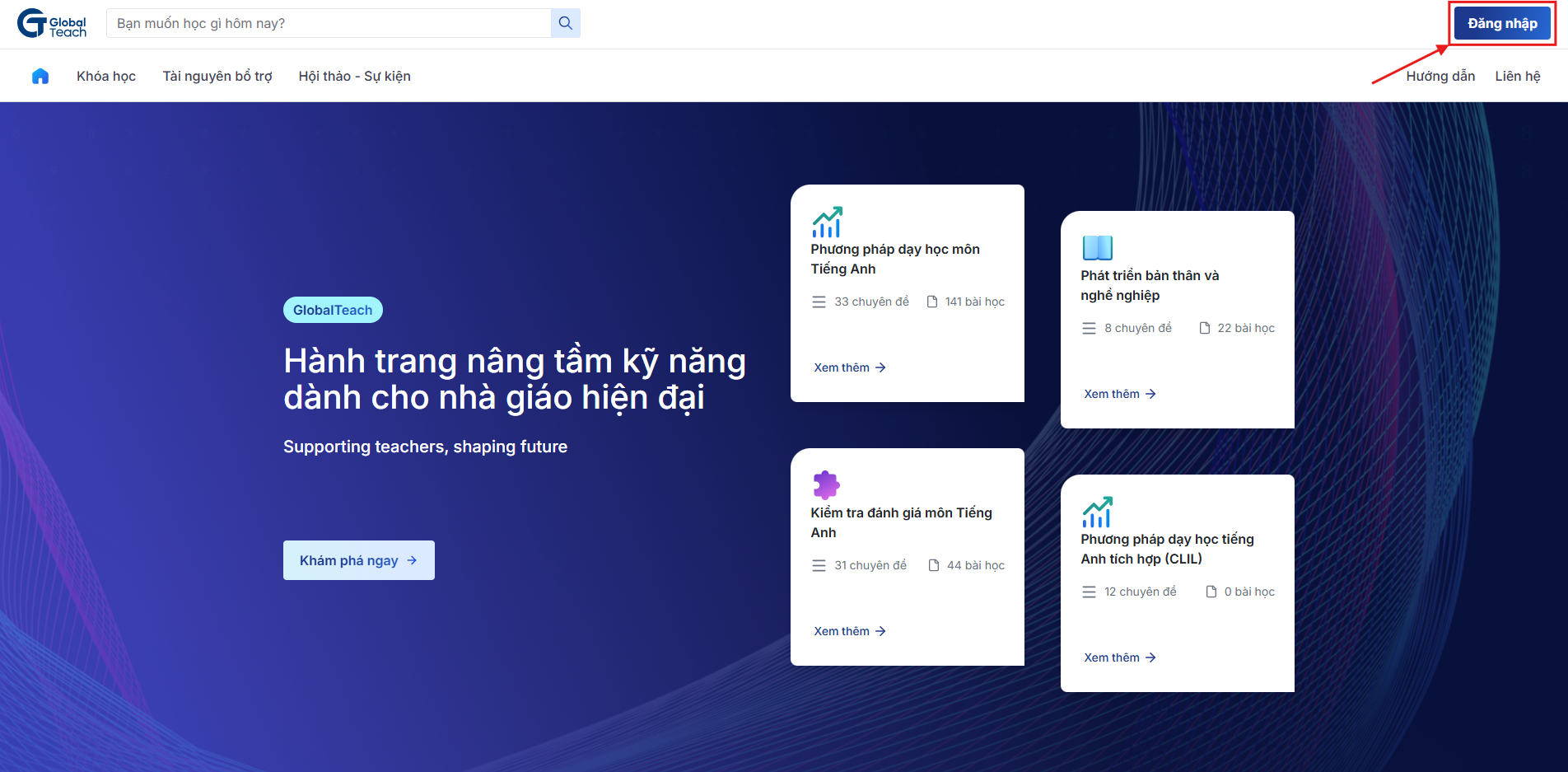Click the open book icon on Phát triển bản thân card
Screen dimensions: 1568x772
1099,246
